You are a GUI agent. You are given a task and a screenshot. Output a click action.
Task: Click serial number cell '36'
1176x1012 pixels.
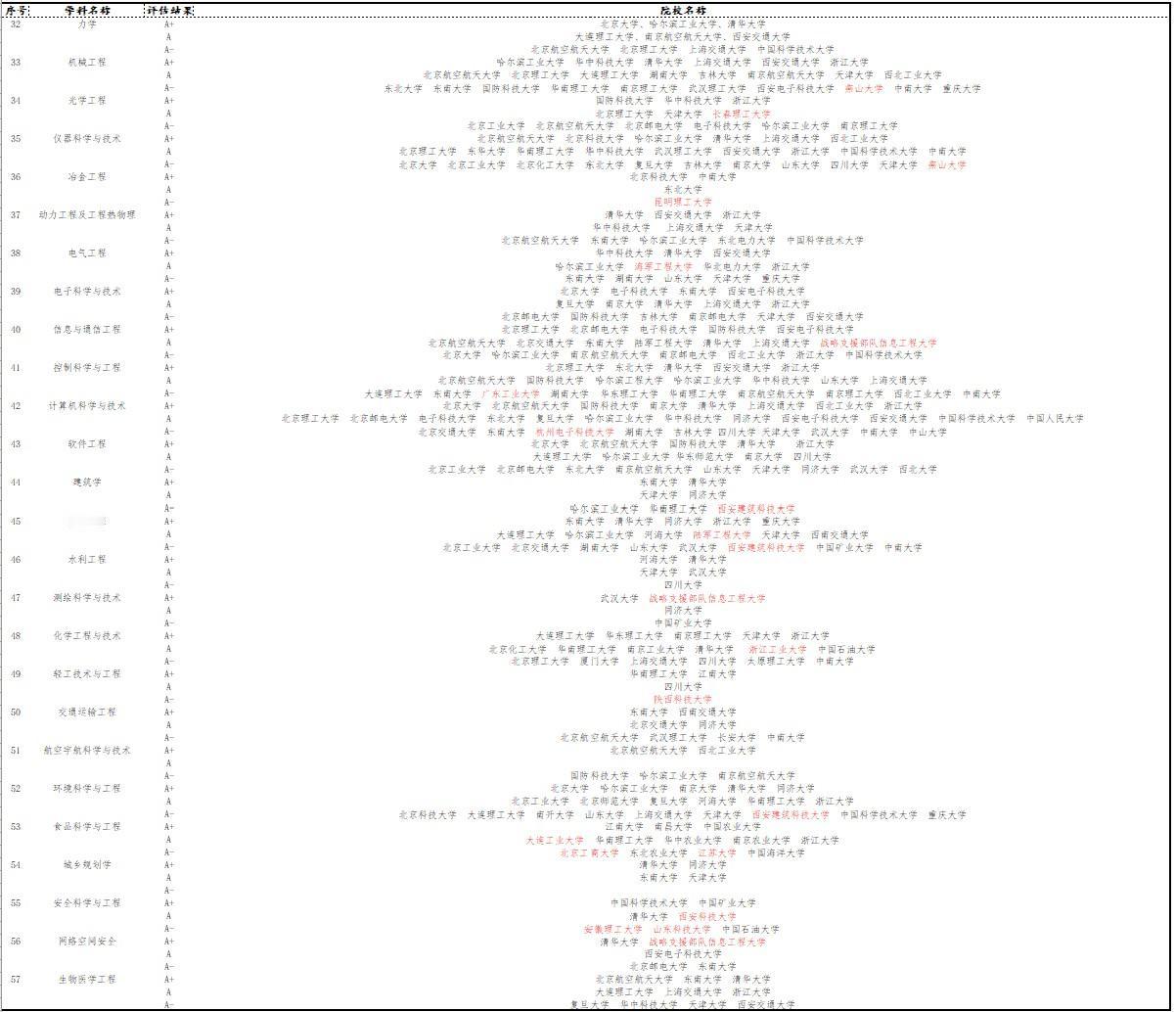(x=16, y=176)
